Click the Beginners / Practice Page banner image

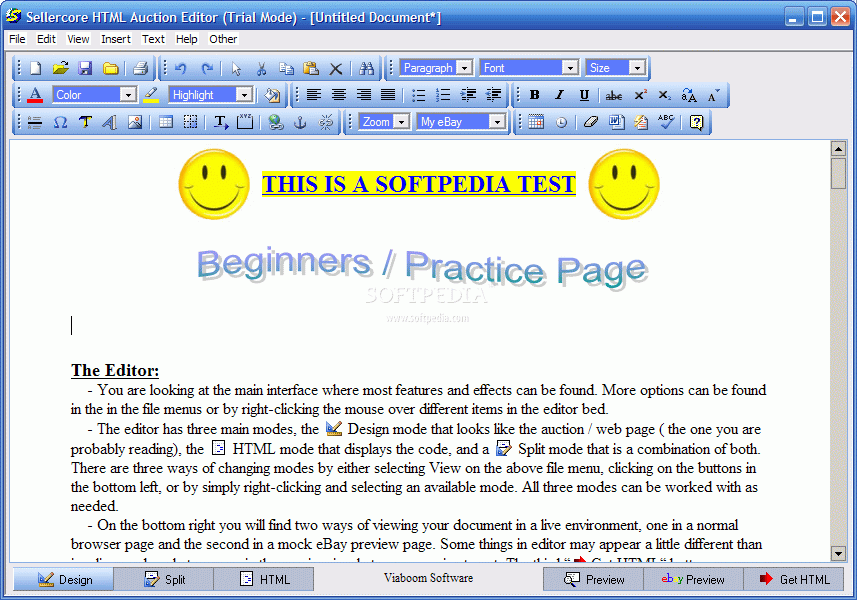pos(422,268)
